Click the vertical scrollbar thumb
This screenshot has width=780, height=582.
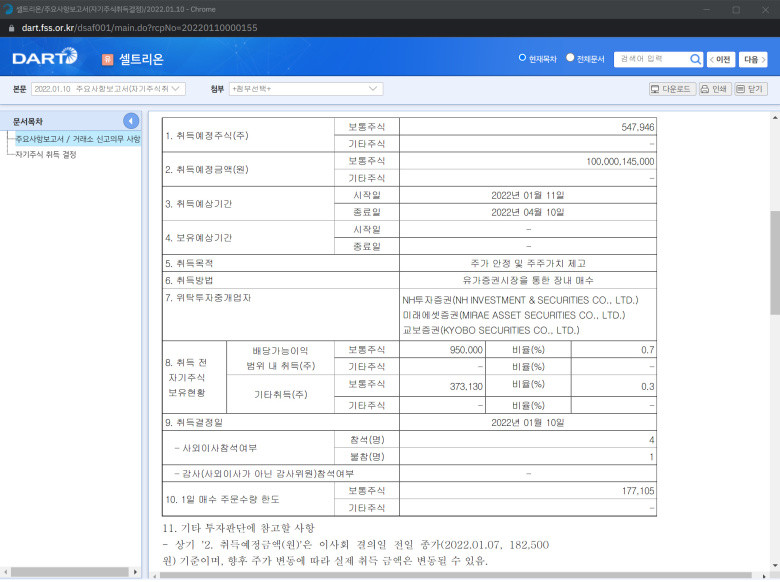click(775, 263)
